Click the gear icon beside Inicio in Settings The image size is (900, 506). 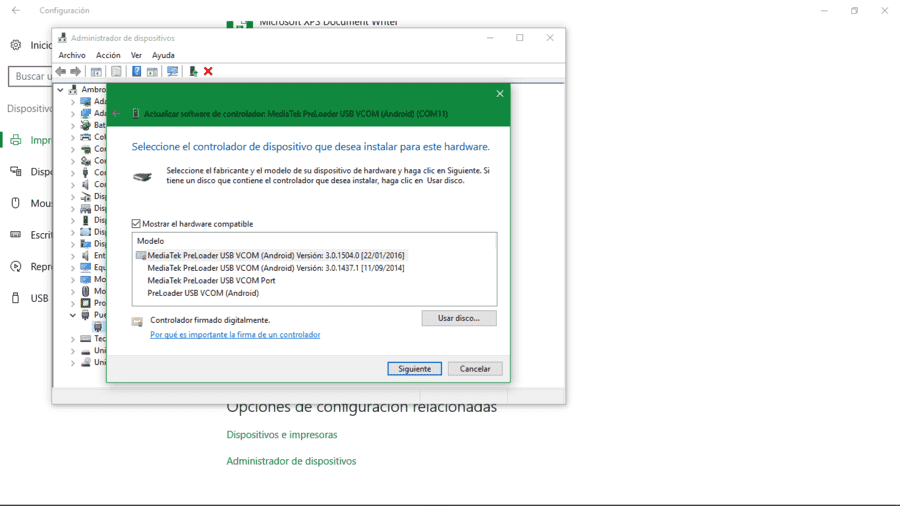(x=15, y=45)
